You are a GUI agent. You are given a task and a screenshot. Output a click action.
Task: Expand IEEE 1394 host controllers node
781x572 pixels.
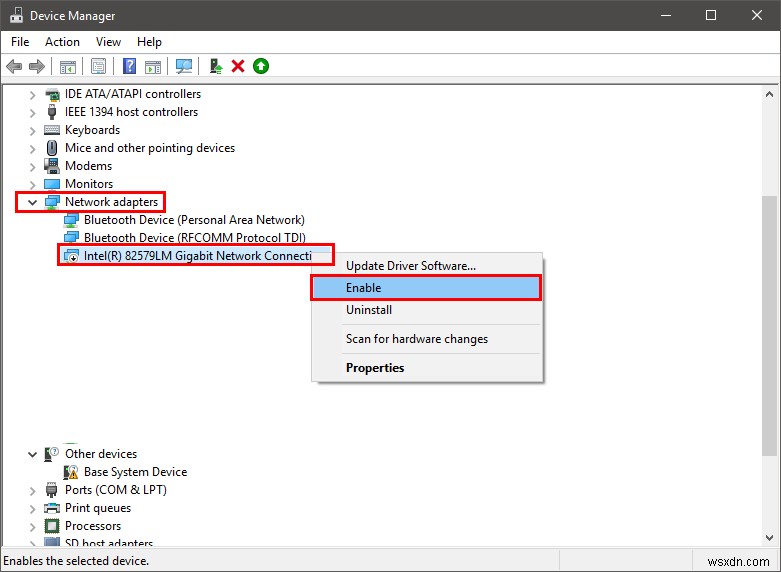point(32,113)
